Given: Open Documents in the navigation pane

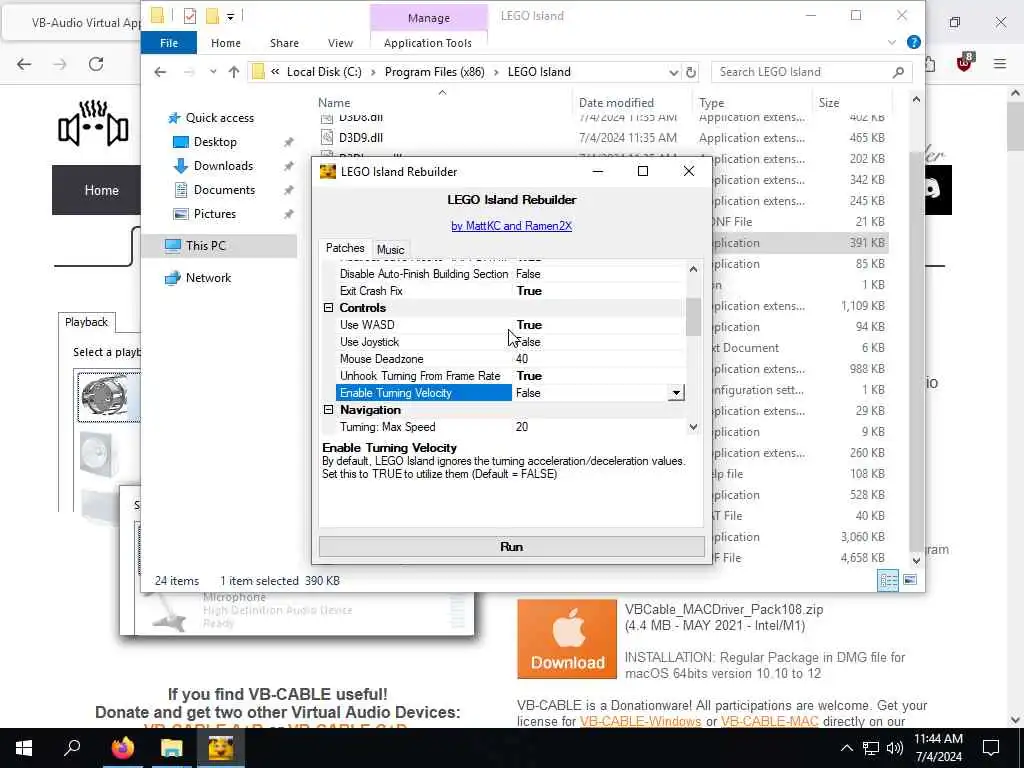Looking at the screenshot, I should tap(224, 190).
